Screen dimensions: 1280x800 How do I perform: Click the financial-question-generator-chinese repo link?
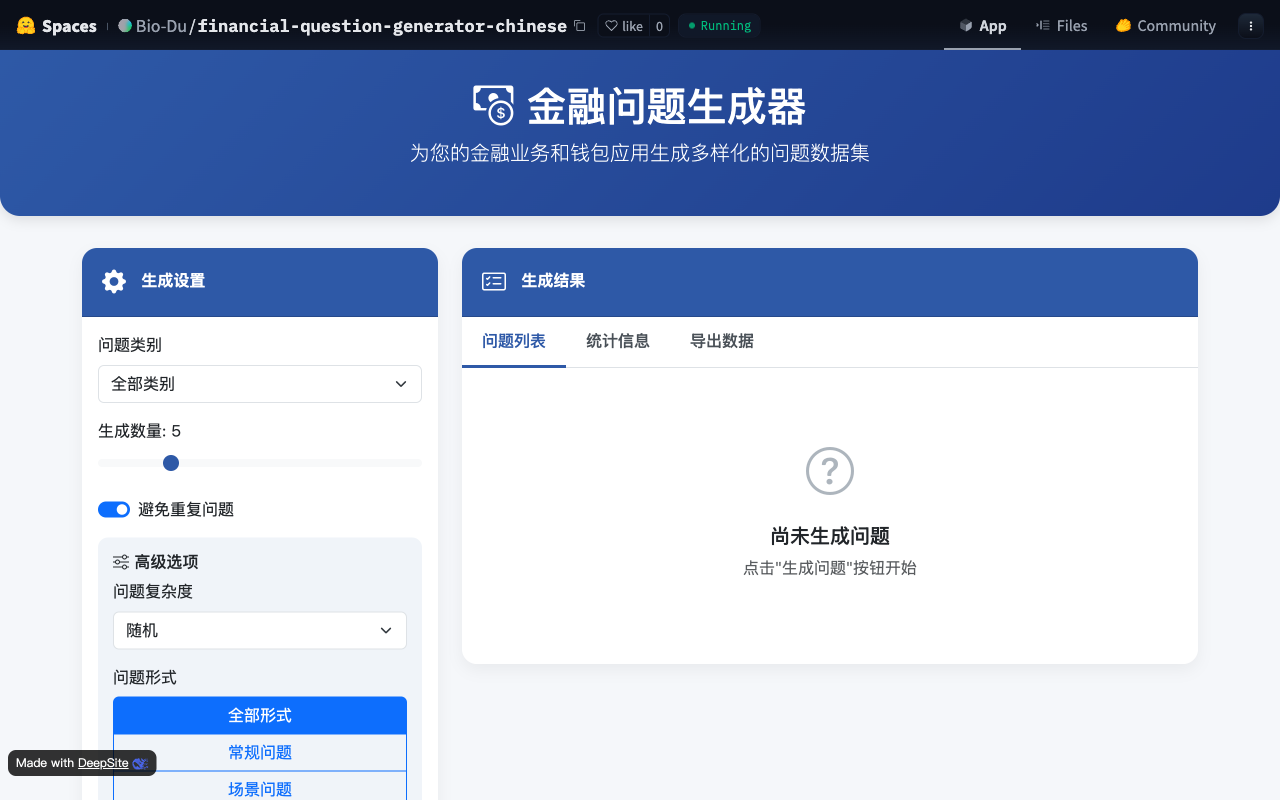382,26
